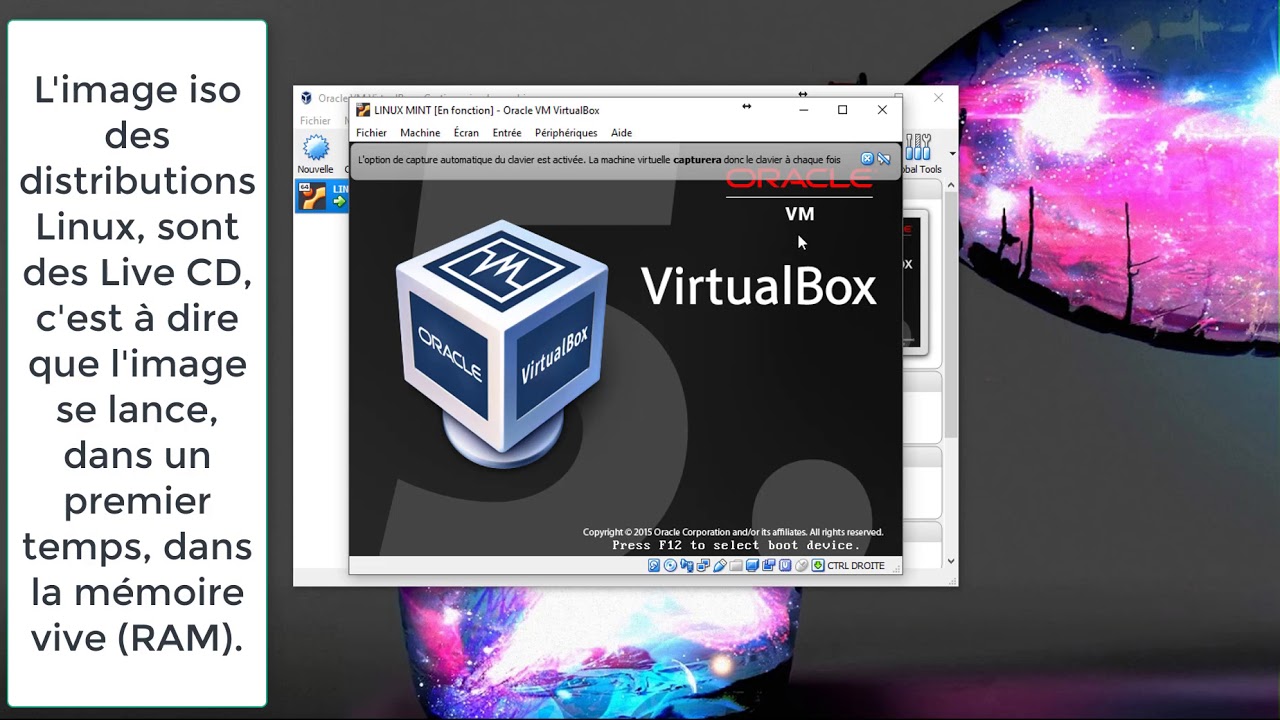Image resolution: width=1280 pixels, height=720 pixels.
Task: Select the LINUX MINT machine in Manager list
Action: tap(322, 196)
